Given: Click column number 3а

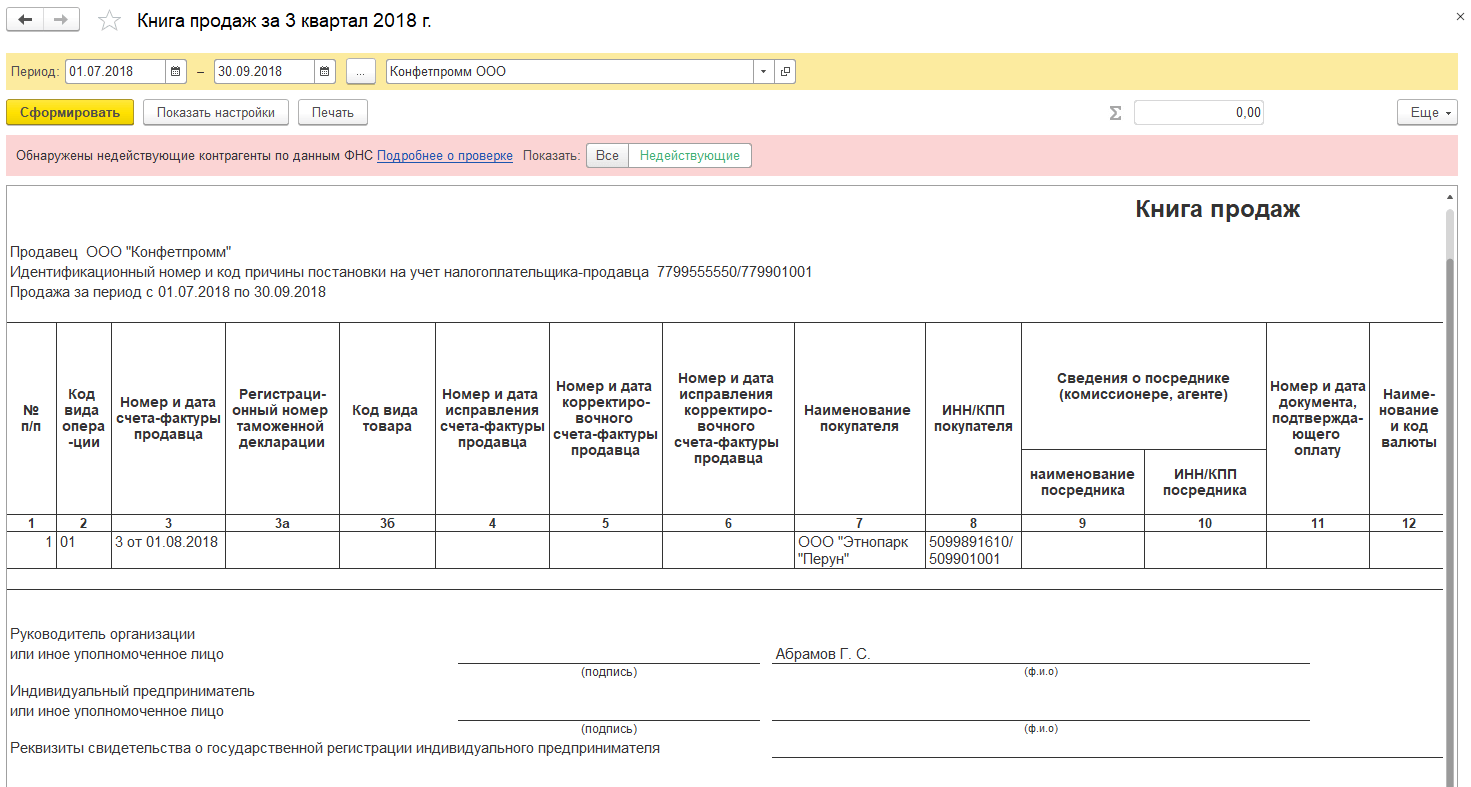Looking at the screenshot, I should coord(283,523).
